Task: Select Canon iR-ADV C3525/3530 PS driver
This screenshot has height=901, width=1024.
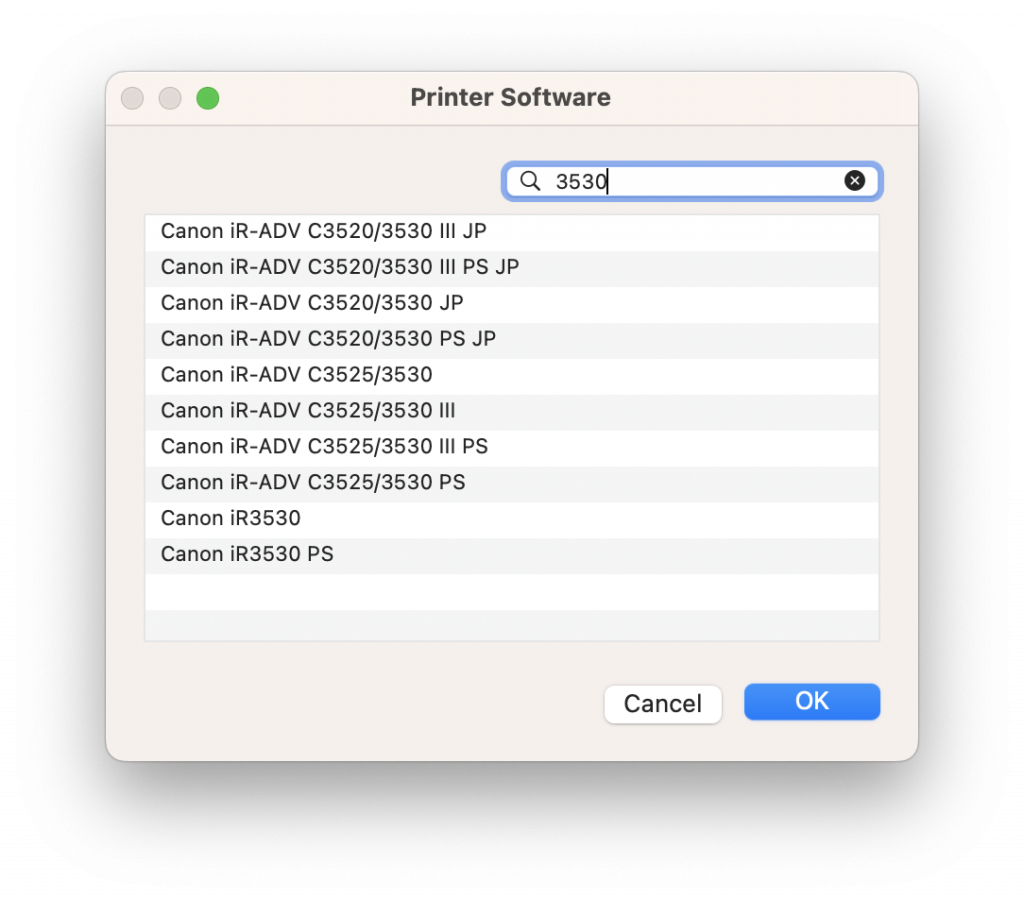Action: tap(312, 483)
